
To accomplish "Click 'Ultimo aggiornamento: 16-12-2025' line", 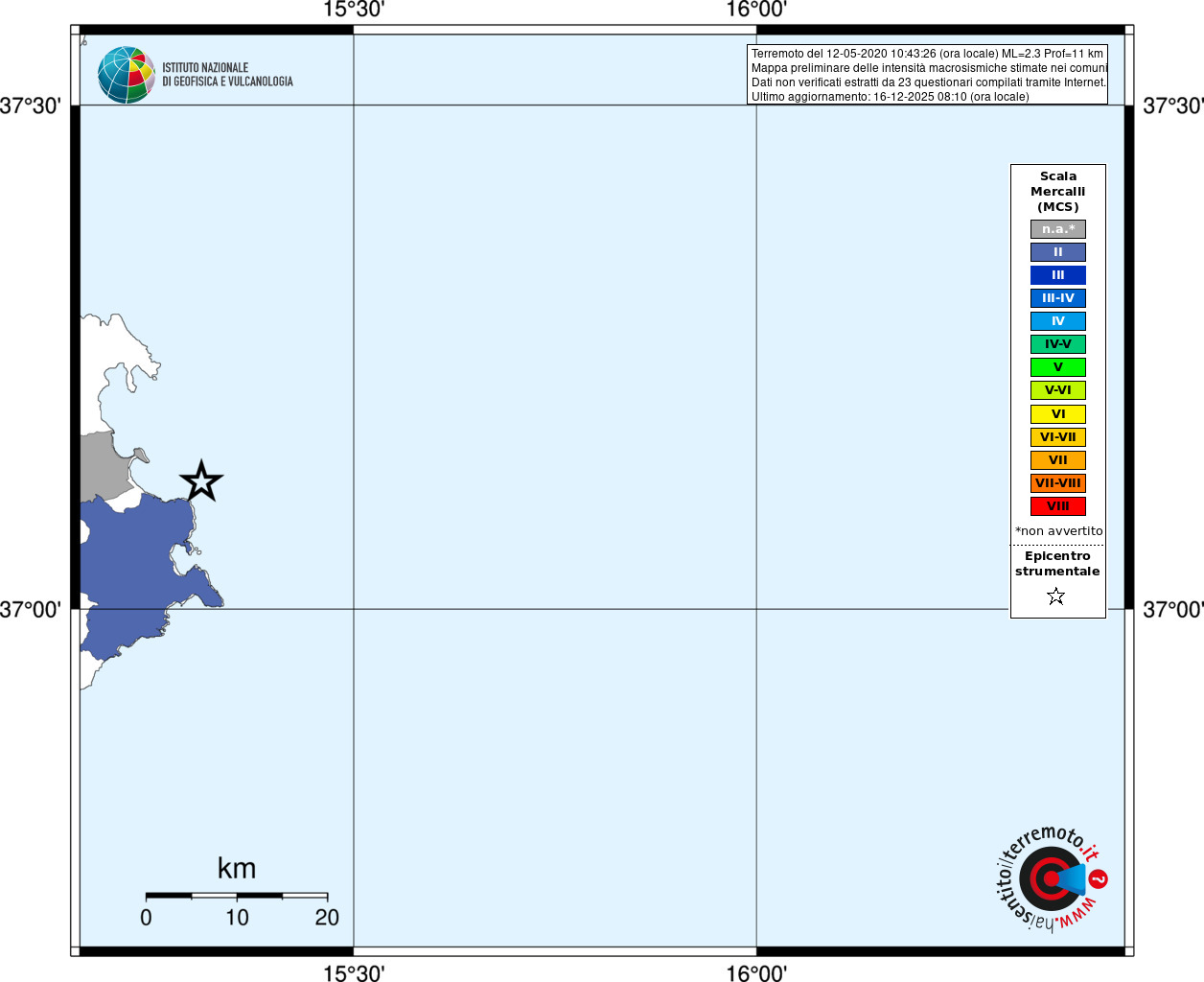I will (891, 97).
